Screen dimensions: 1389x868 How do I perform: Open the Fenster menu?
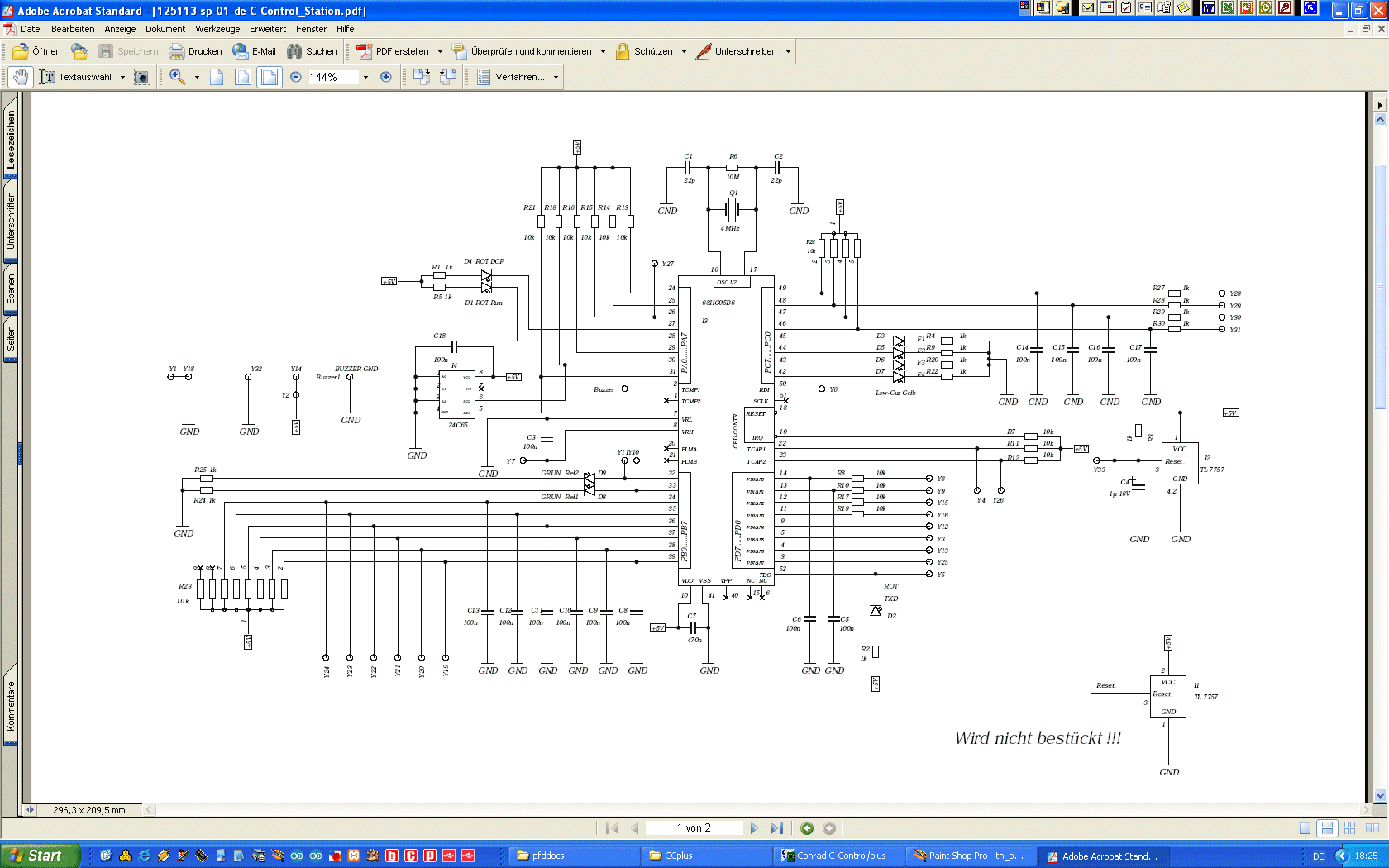coord(312,29)
